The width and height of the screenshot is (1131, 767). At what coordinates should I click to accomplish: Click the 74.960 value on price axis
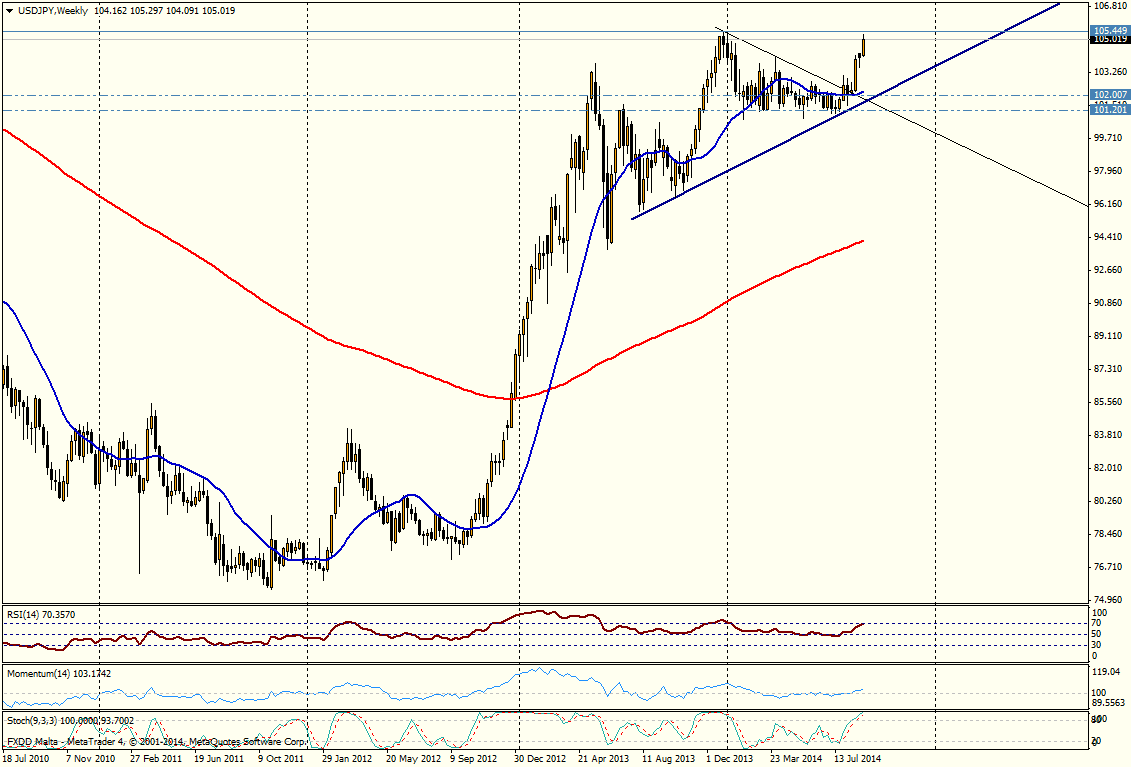click(x=1110, y=600)
